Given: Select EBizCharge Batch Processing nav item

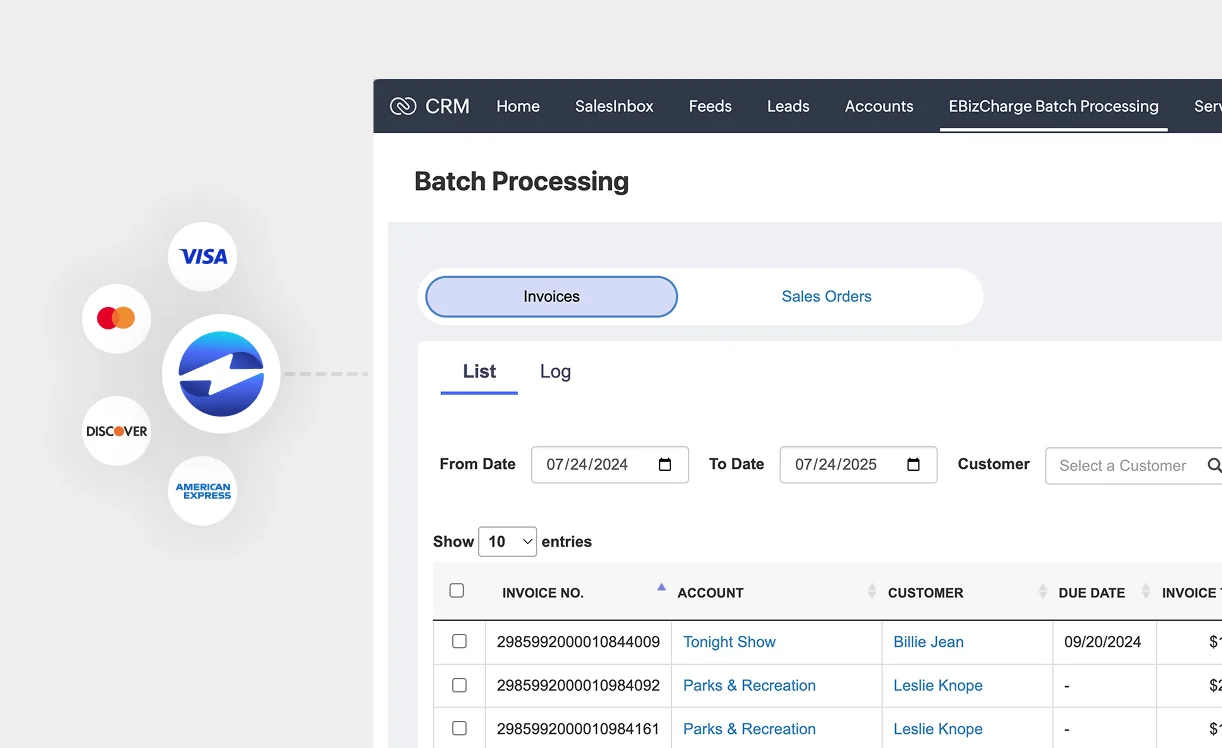Looking at the screenshot, I should click(1054, 106).
